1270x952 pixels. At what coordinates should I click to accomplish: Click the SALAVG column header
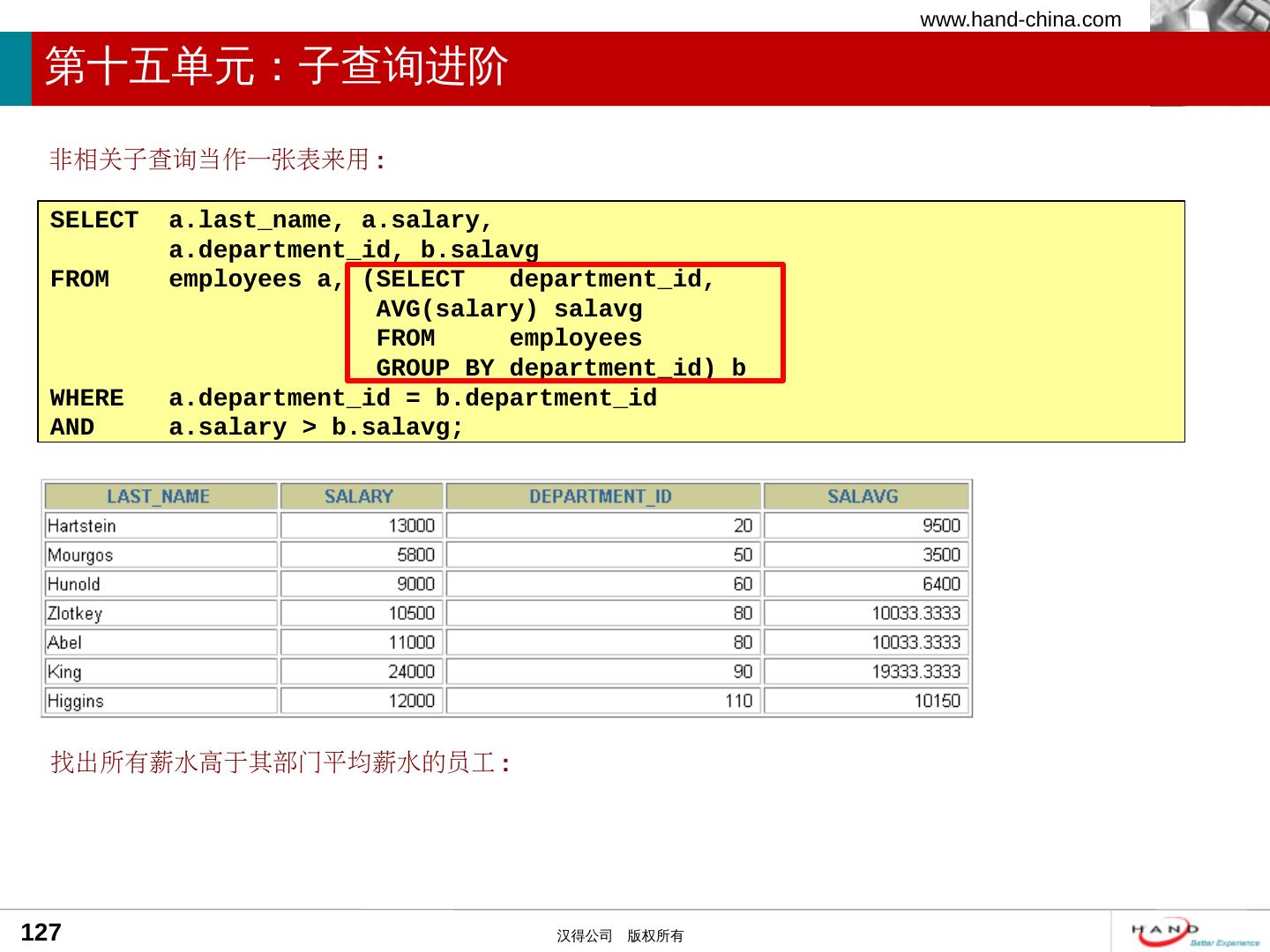(x=866, y=496)
